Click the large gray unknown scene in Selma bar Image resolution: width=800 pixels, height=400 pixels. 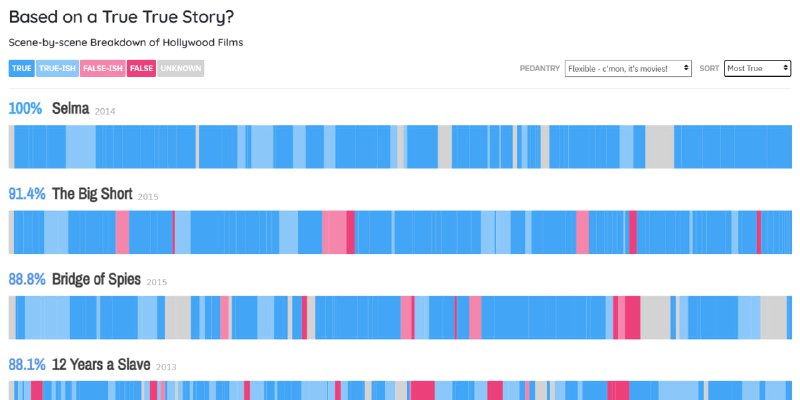(660, 147)
